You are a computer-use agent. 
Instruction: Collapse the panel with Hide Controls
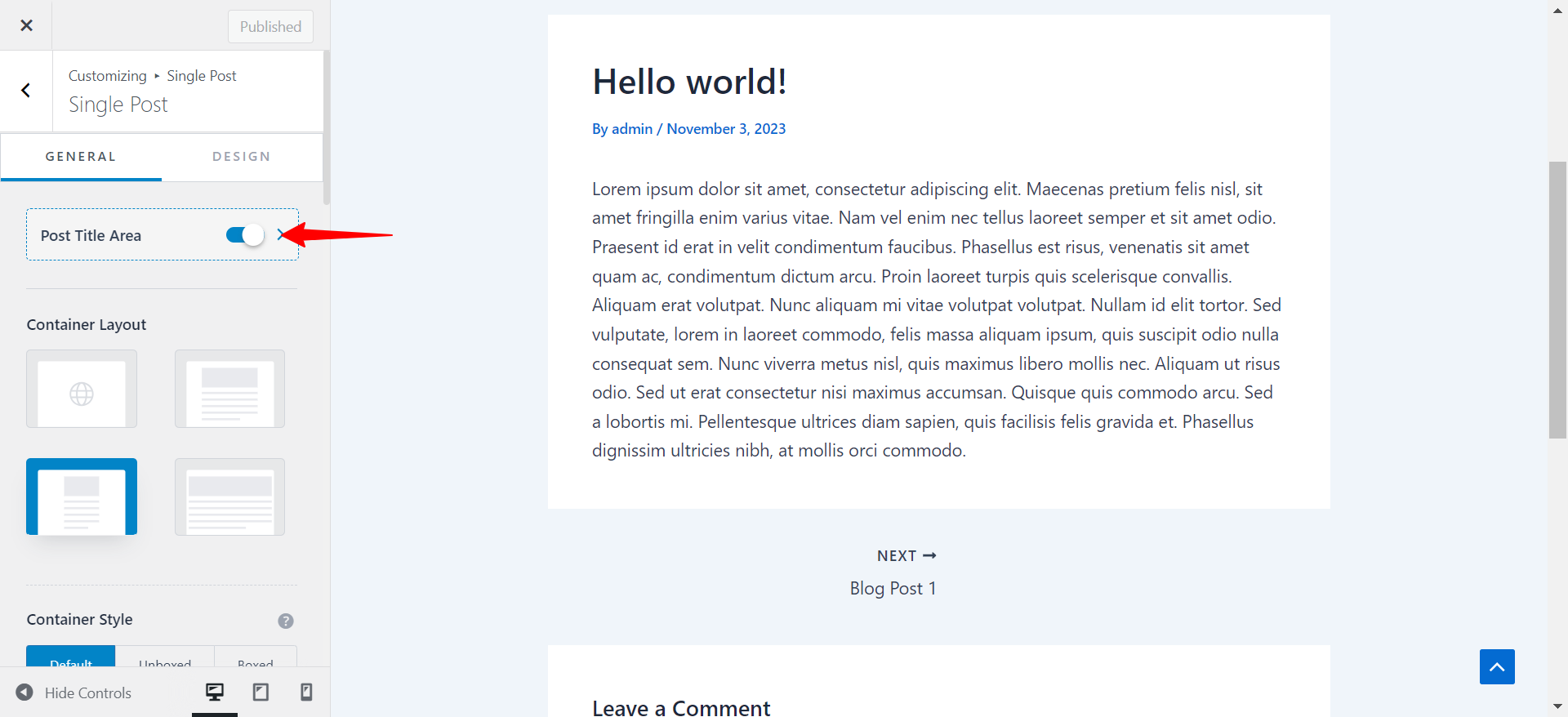(73, 693)
